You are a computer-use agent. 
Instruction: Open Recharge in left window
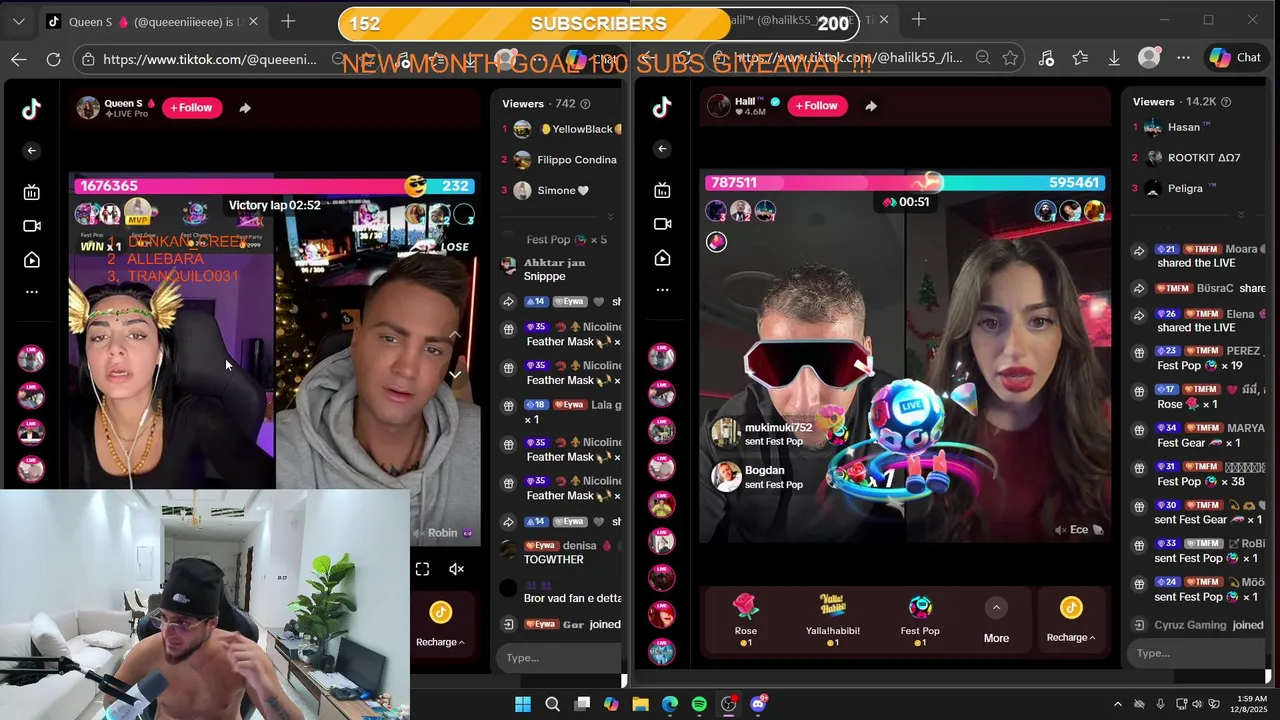point(440,624)
